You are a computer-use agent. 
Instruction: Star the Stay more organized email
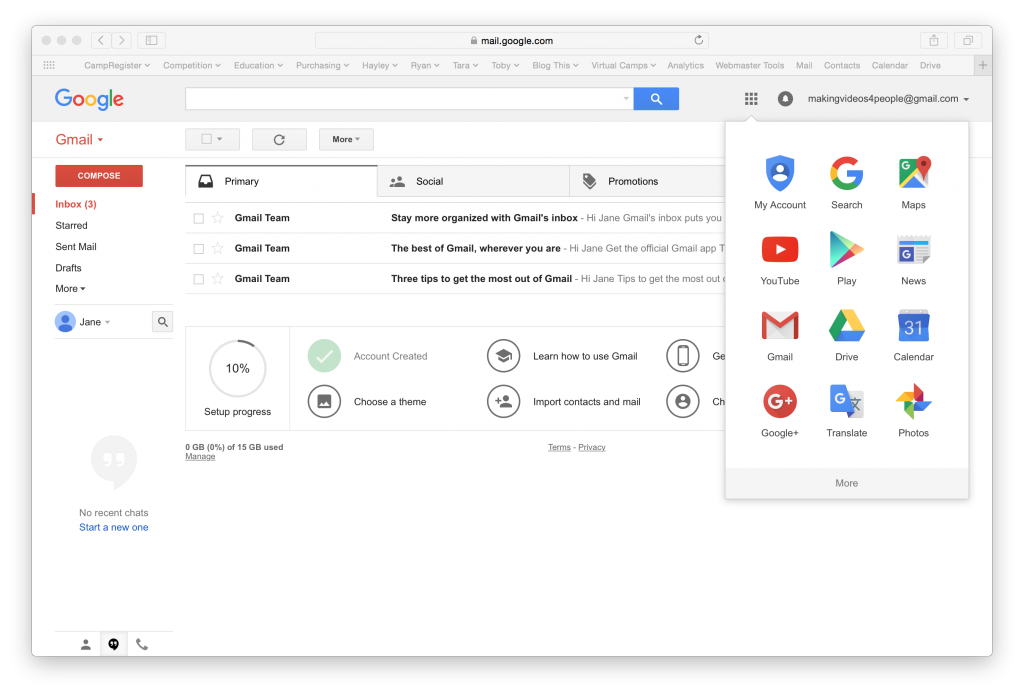coord(217,217)
